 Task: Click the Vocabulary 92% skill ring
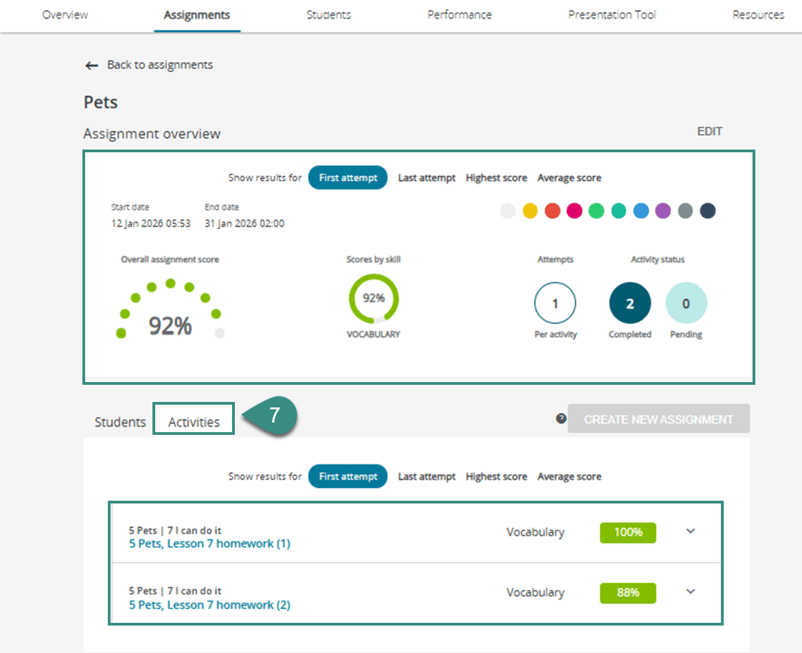click(x=373, y=298)
